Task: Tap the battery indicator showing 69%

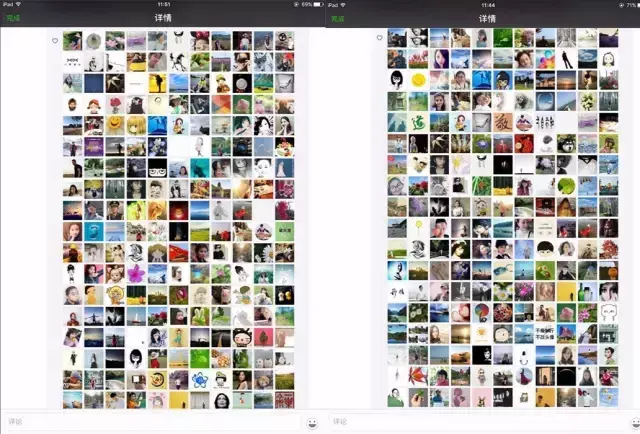Action: [318, 4]
